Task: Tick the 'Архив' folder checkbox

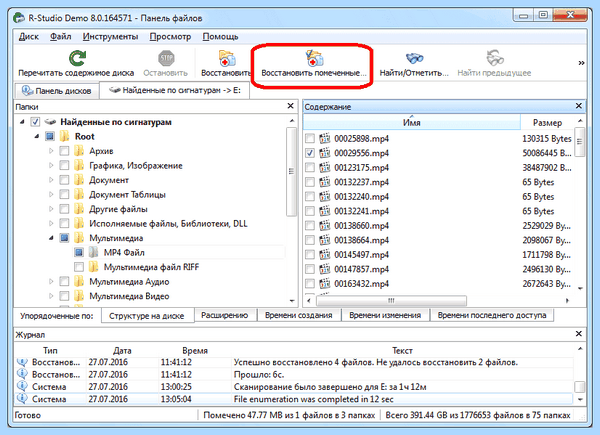Action: (64, 151)
